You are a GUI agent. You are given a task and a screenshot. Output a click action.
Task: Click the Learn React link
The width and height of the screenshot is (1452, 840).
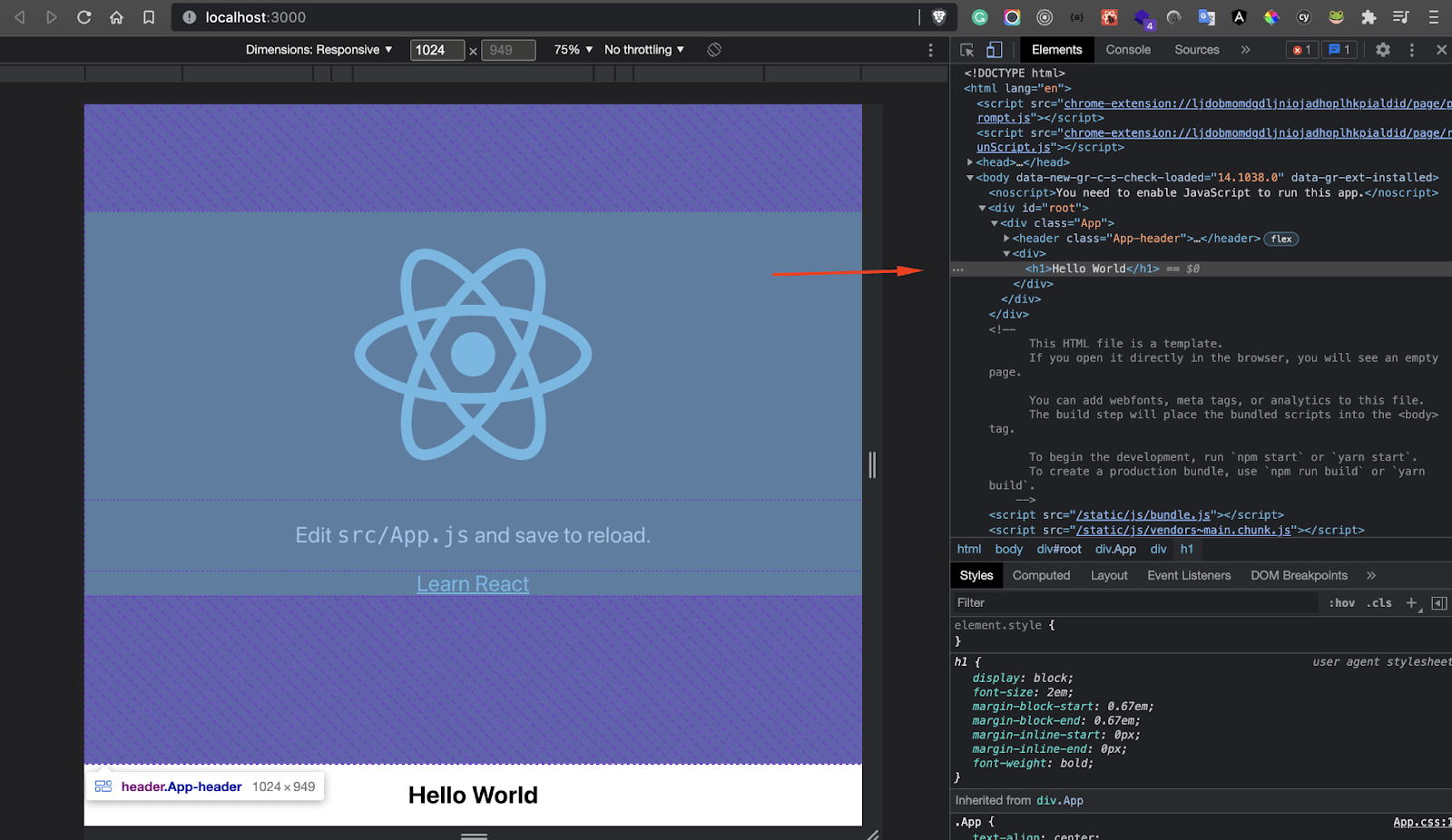pos(472,584)
